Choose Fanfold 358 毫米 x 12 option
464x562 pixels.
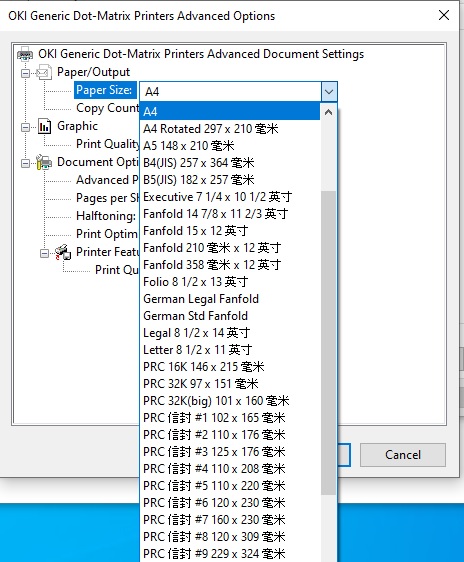230,265
